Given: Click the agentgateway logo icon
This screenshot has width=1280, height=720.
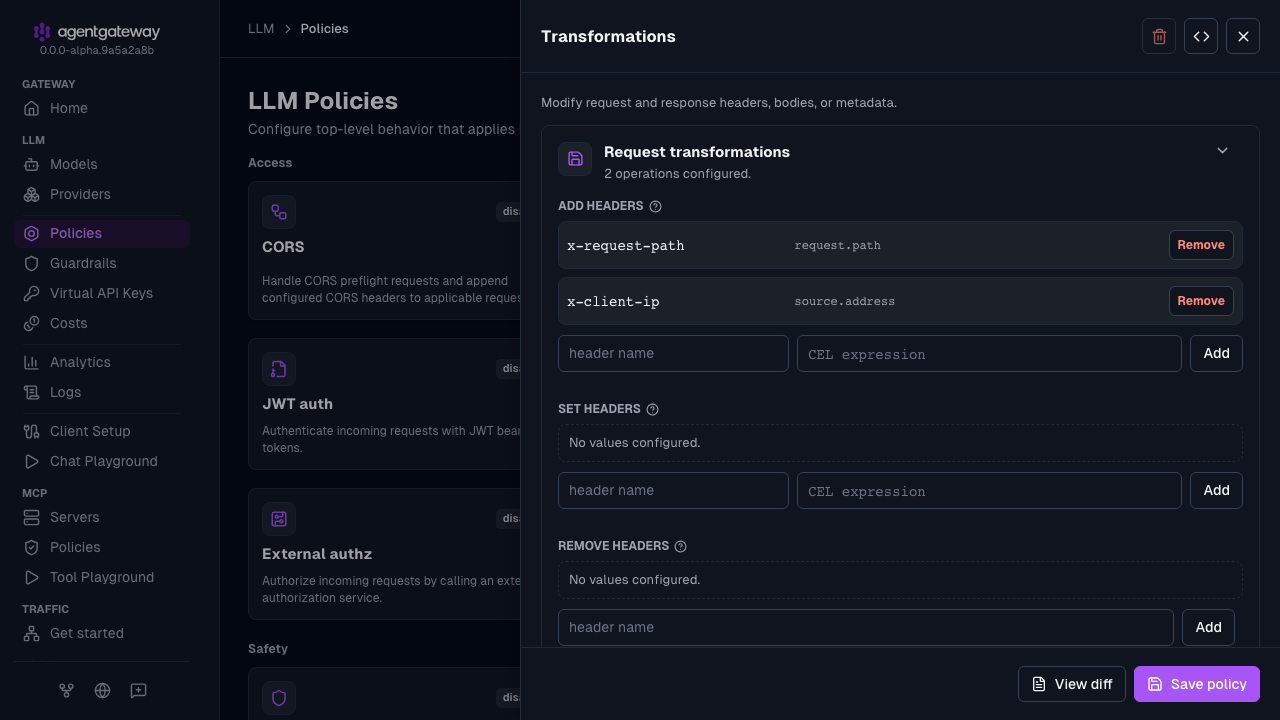Looking at the screenshot, I should pos(41,32).
